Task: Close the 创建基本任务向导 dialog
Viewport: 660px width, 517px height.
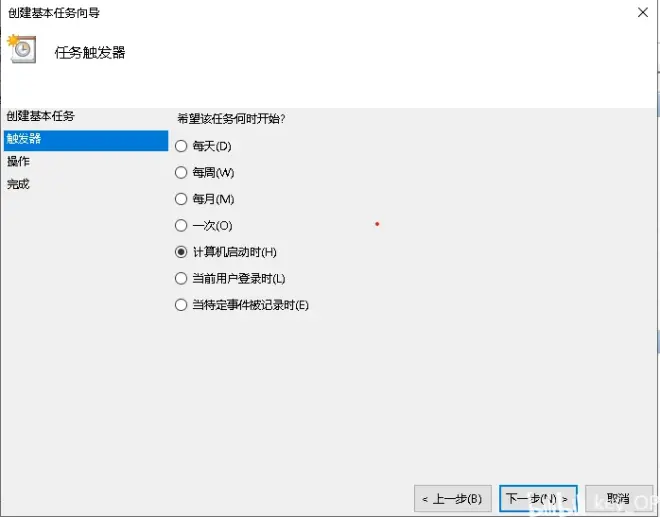Action: pyautogui.click(x=642, y=13)
